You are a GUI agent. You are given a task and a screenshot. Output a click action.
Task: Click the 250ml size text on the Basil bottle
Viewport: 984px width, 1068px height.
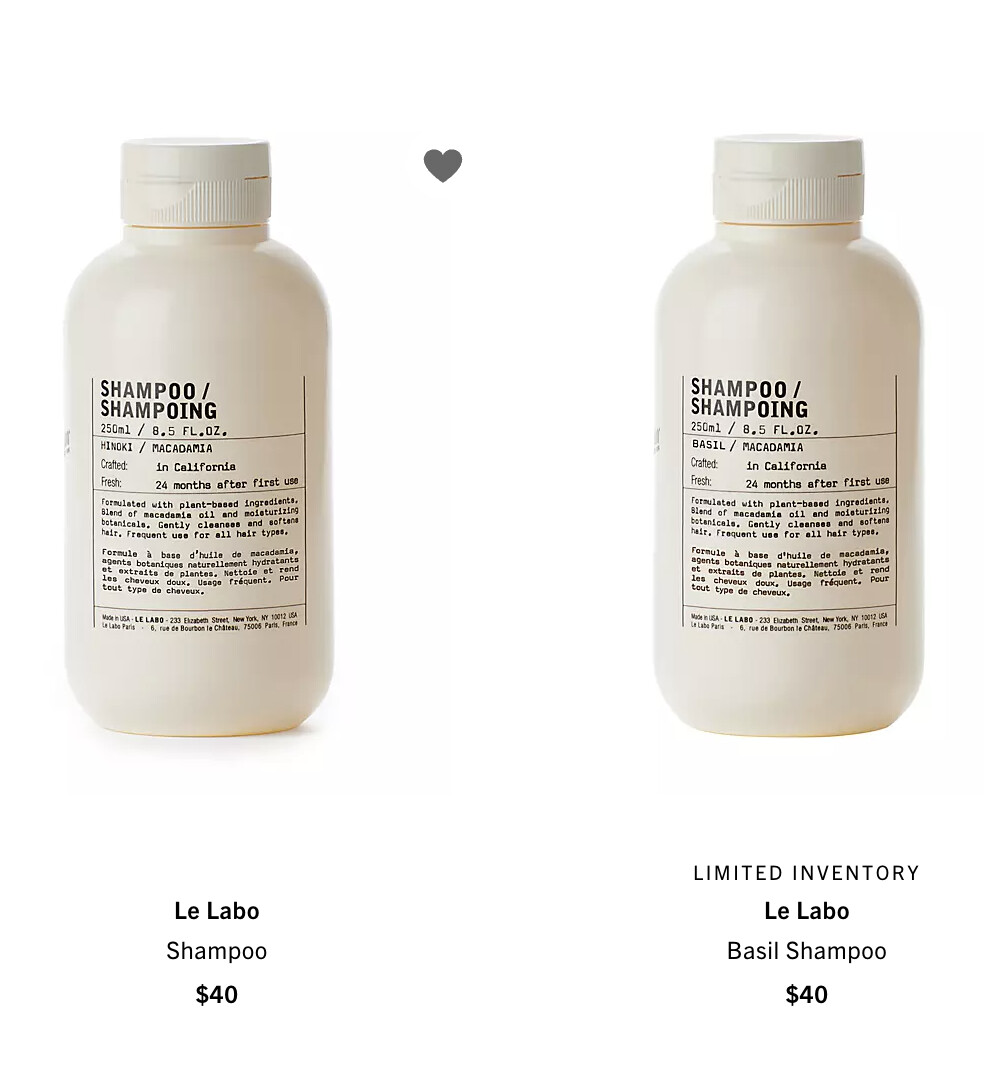click(x=705, y=428)
